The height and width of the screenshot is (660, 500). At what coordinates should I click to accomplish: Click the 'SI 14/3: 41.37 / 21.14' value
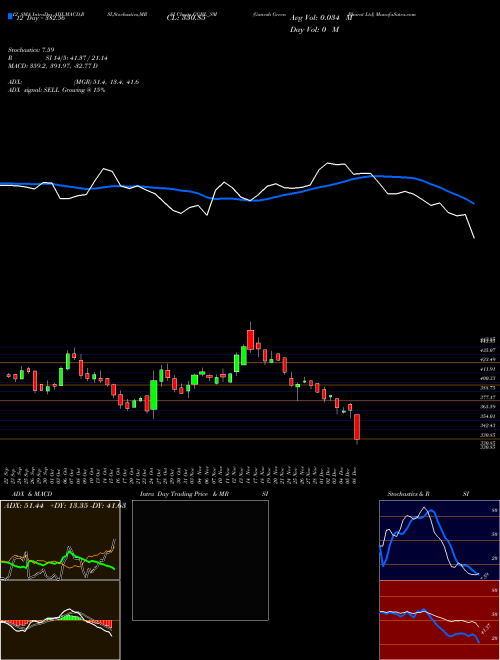click(x=77, y=58)
